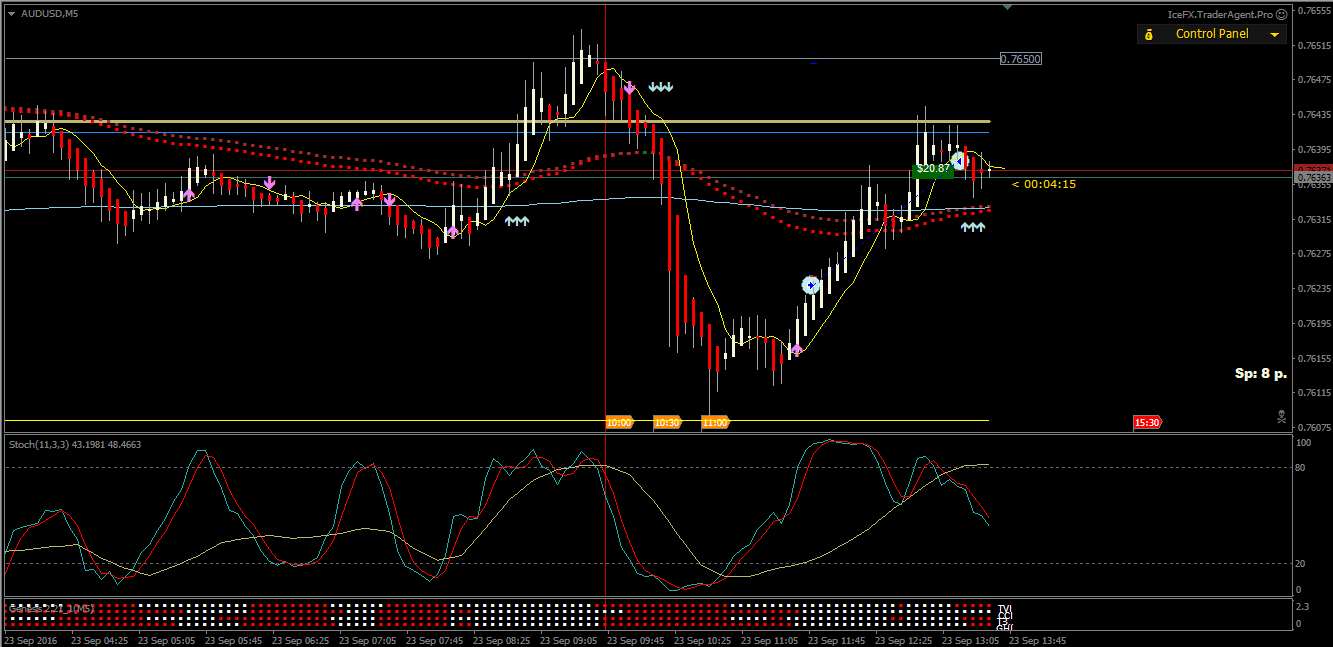Click the money bag icon in Control Panel
The image size is (1333, 647).
pos(1148,35)
